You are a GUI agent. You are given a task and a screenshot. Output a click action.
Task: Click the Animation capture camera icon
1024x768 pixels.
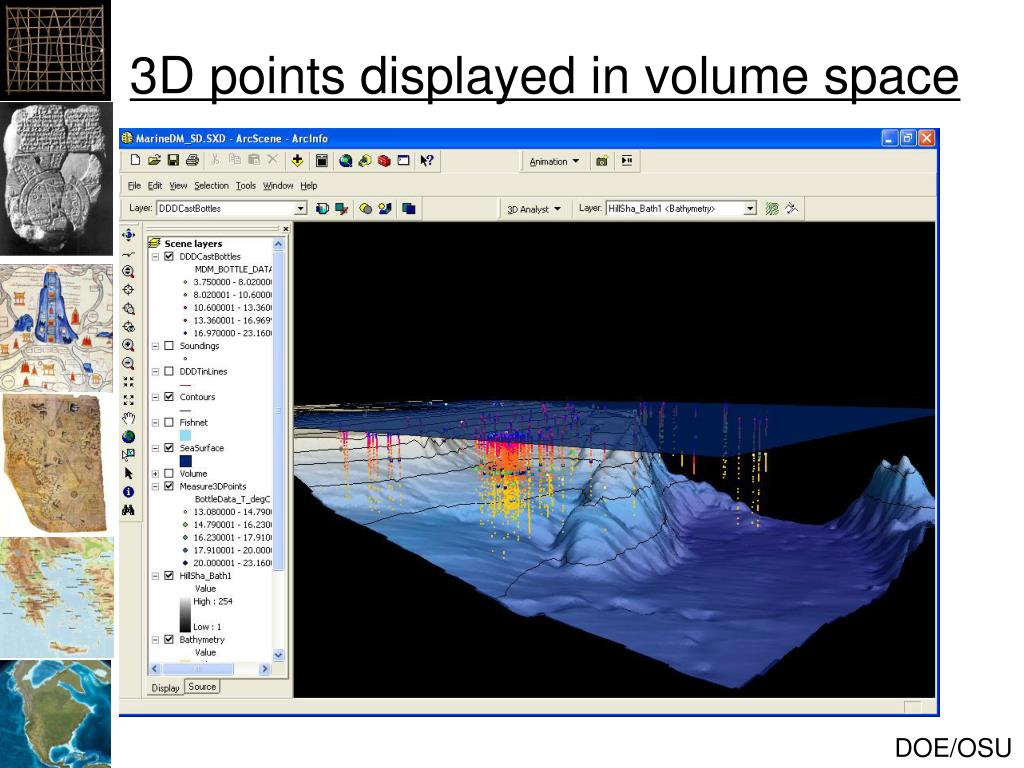coord(601,161)
